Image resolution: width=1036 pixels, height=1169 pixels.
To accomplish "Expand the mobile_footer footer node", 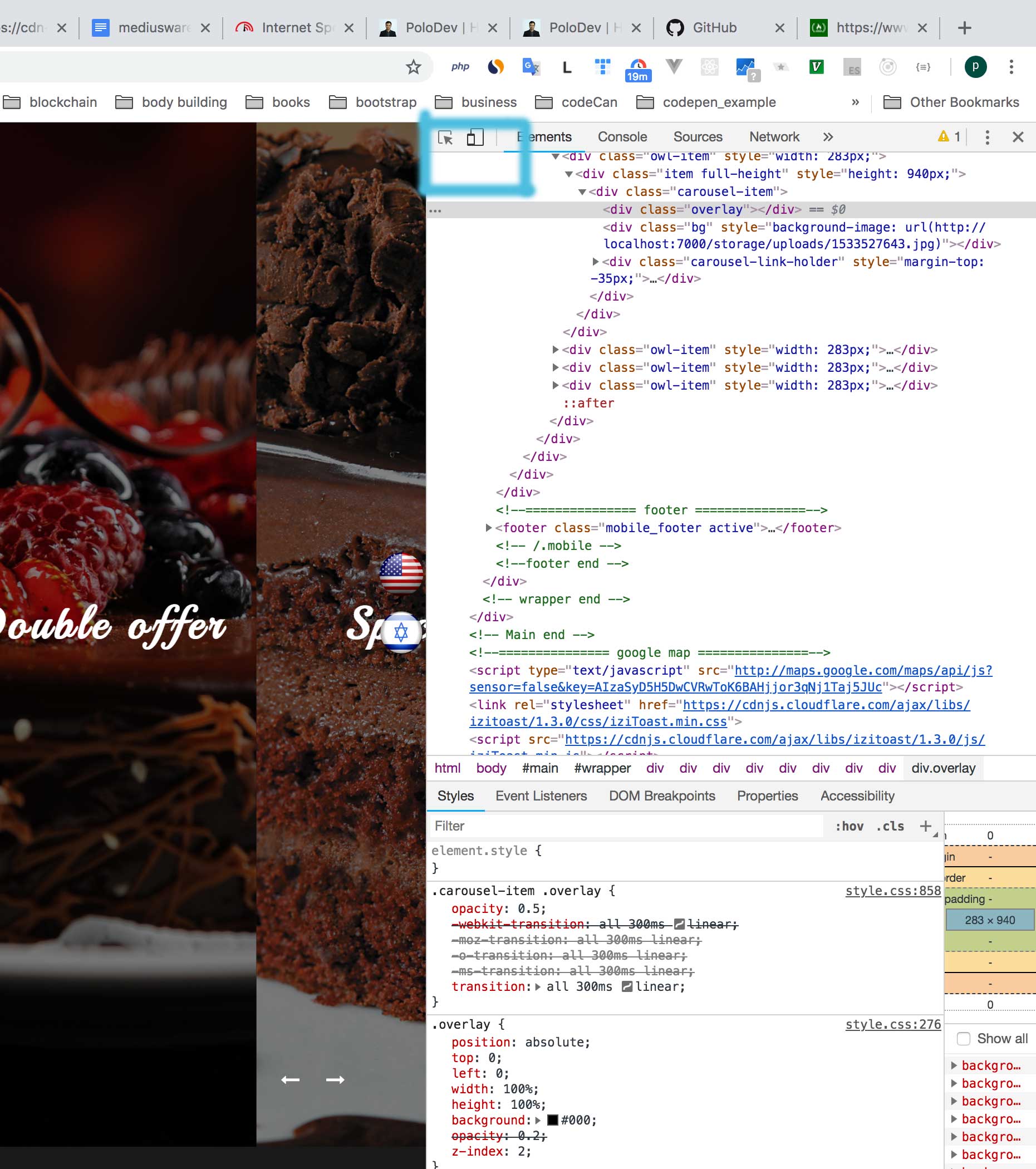I will pyautogui.click(x=489, y=528).
